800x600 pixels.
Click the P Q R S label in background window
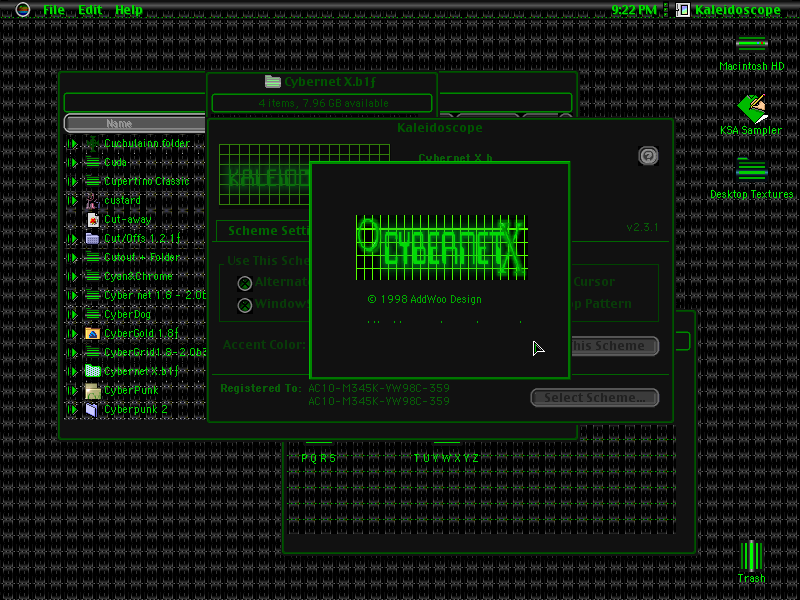(x=319, y=458)
